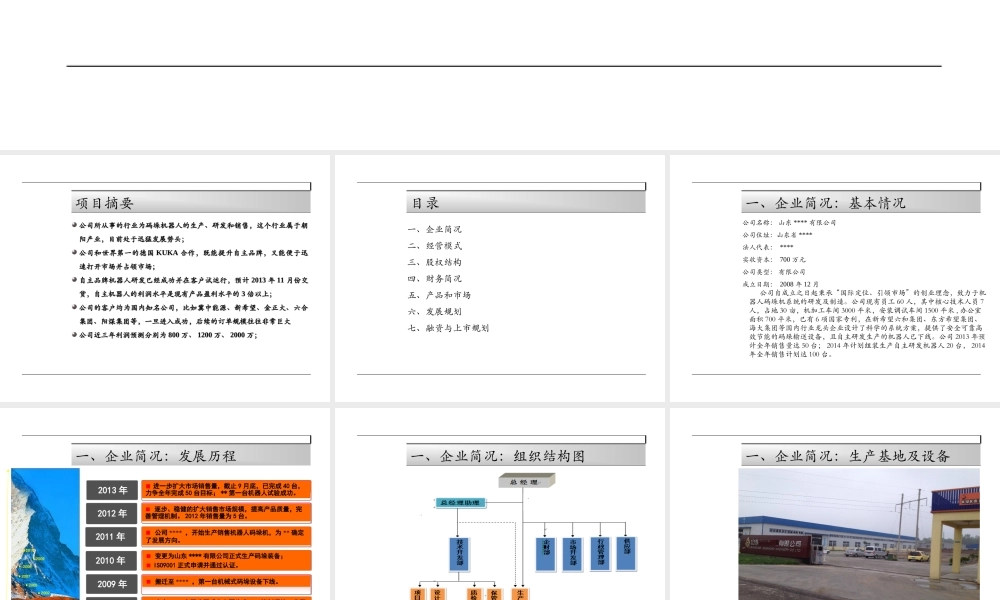Viewport: 1000px width, 600px height.
Task: Click the '公司住址' line
Action: pyautogui.click(x=777, y=235)
